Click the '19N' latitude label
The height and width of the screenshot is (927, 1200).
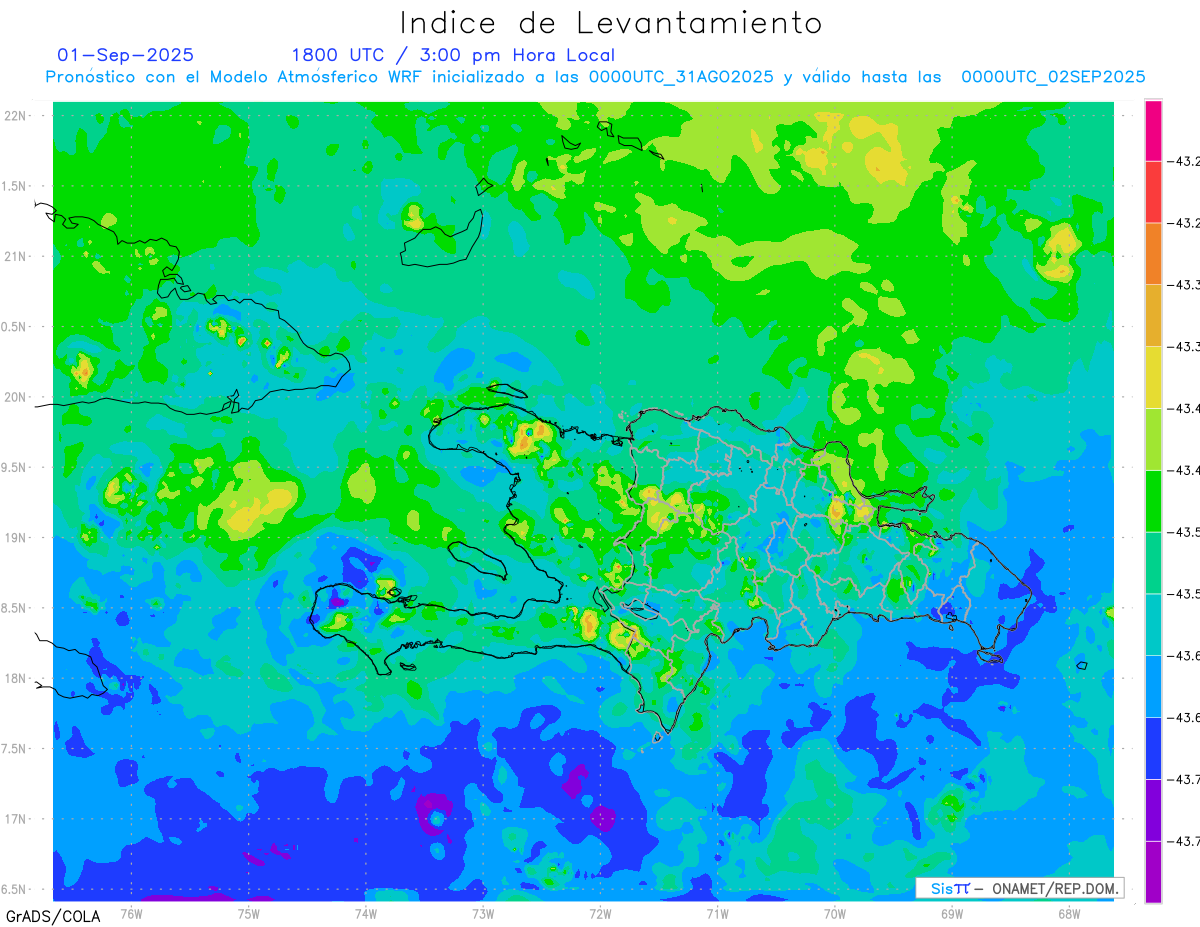(17, 538)
